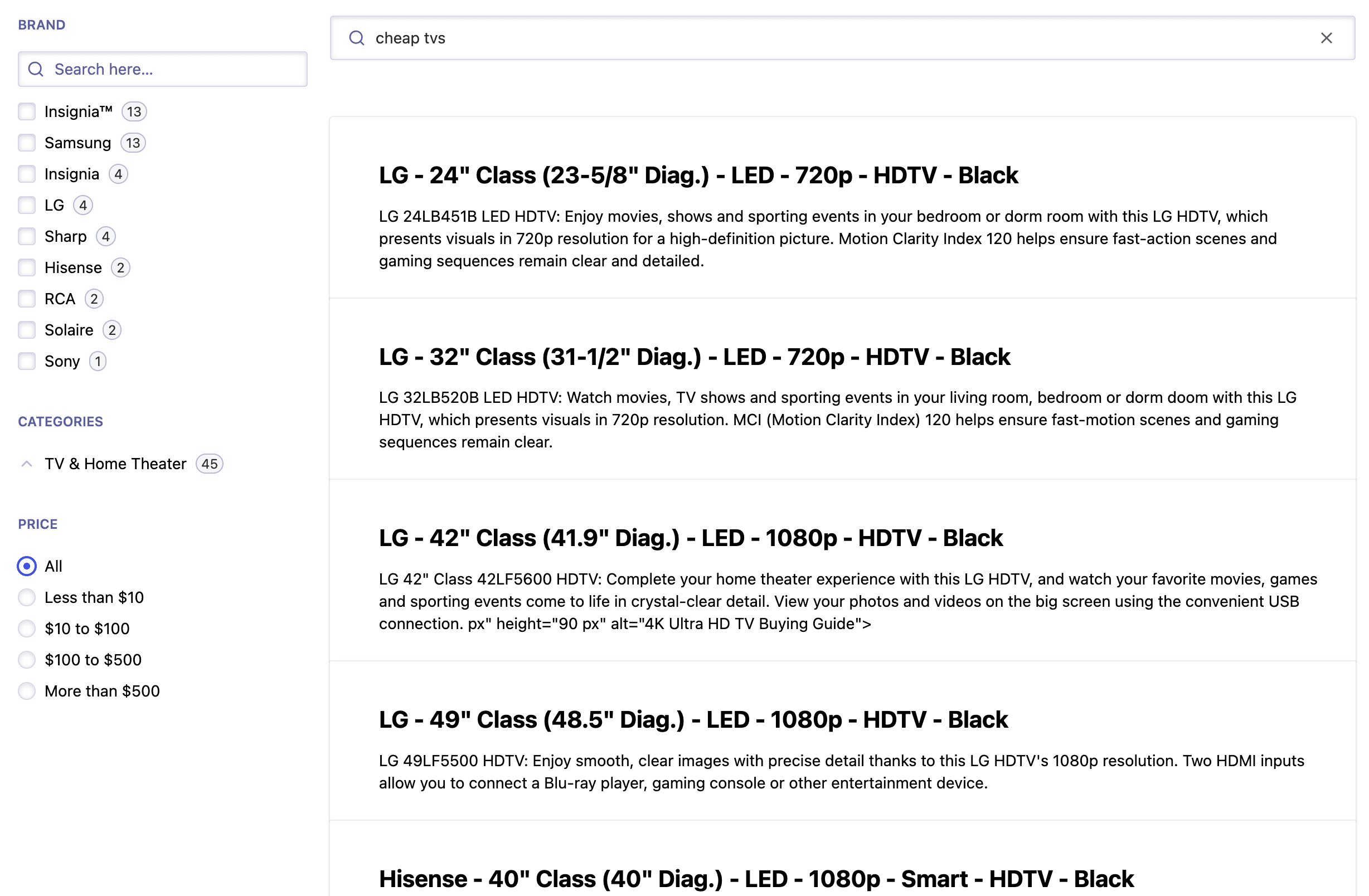The width and height of the screenshot is (1369, 896).
Task: Select the Less than $10 price option
Action: pos(26,597)
